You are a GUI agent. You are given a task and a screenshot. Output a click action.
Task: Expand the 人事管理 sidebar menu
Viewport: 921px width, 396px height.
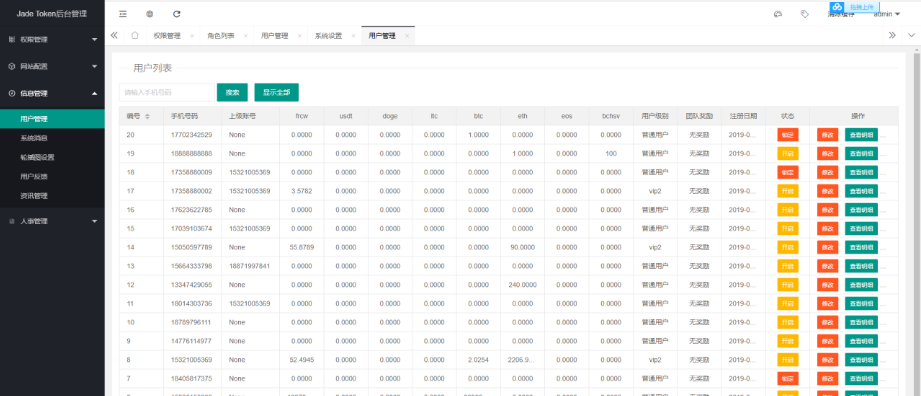coord(52,221)
